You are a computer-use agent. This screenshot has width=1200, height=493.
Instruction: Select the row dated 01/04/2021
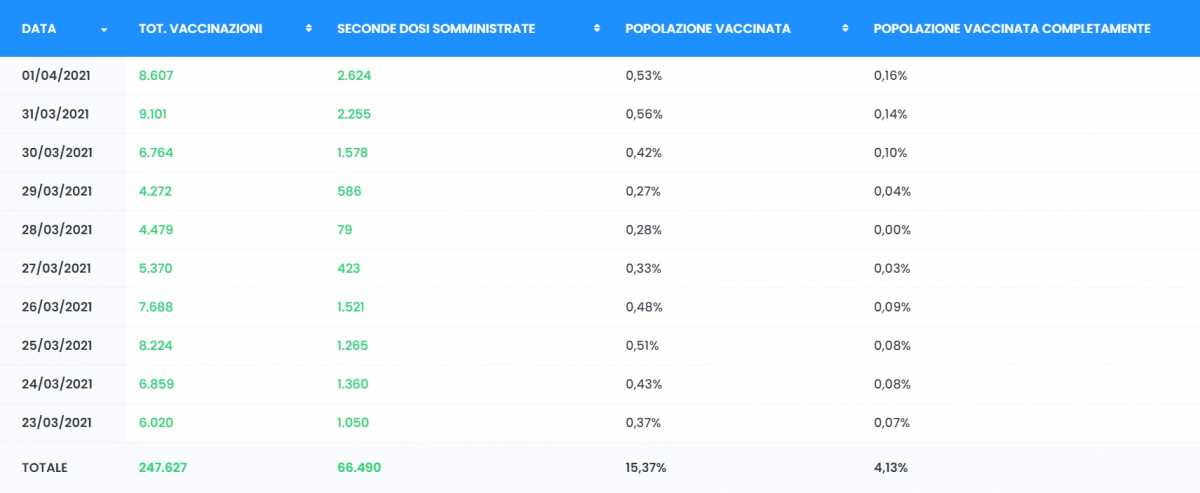pos(600,76)
